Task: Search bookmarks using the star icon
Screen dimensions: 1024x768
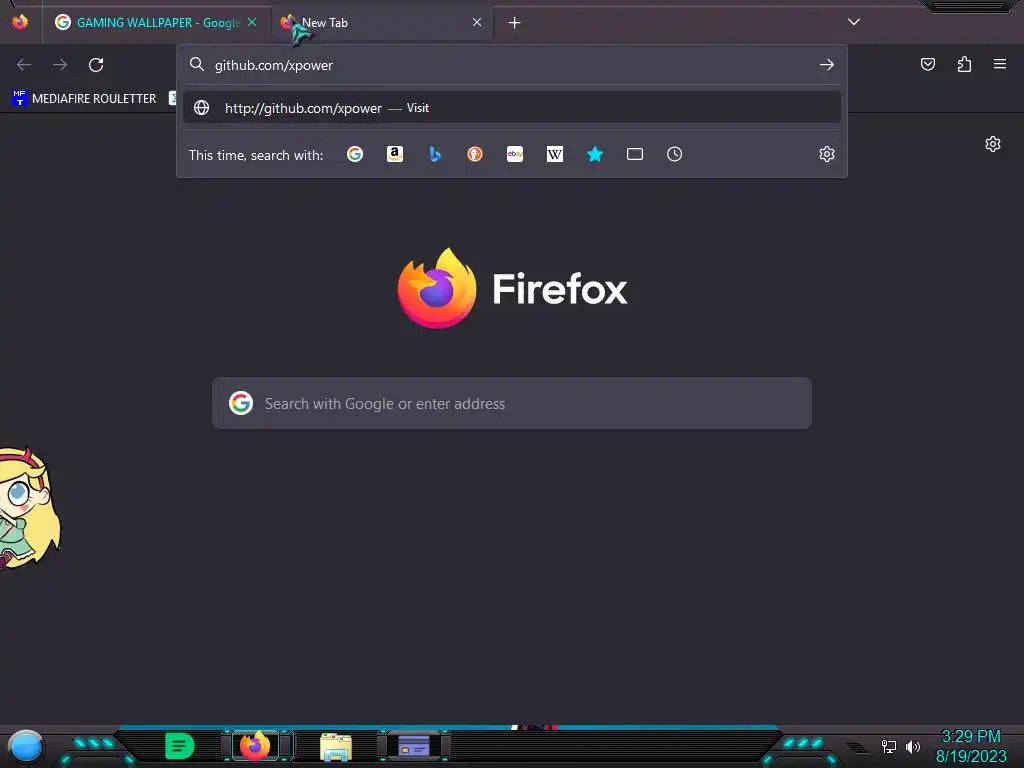Action: point(595,154)
